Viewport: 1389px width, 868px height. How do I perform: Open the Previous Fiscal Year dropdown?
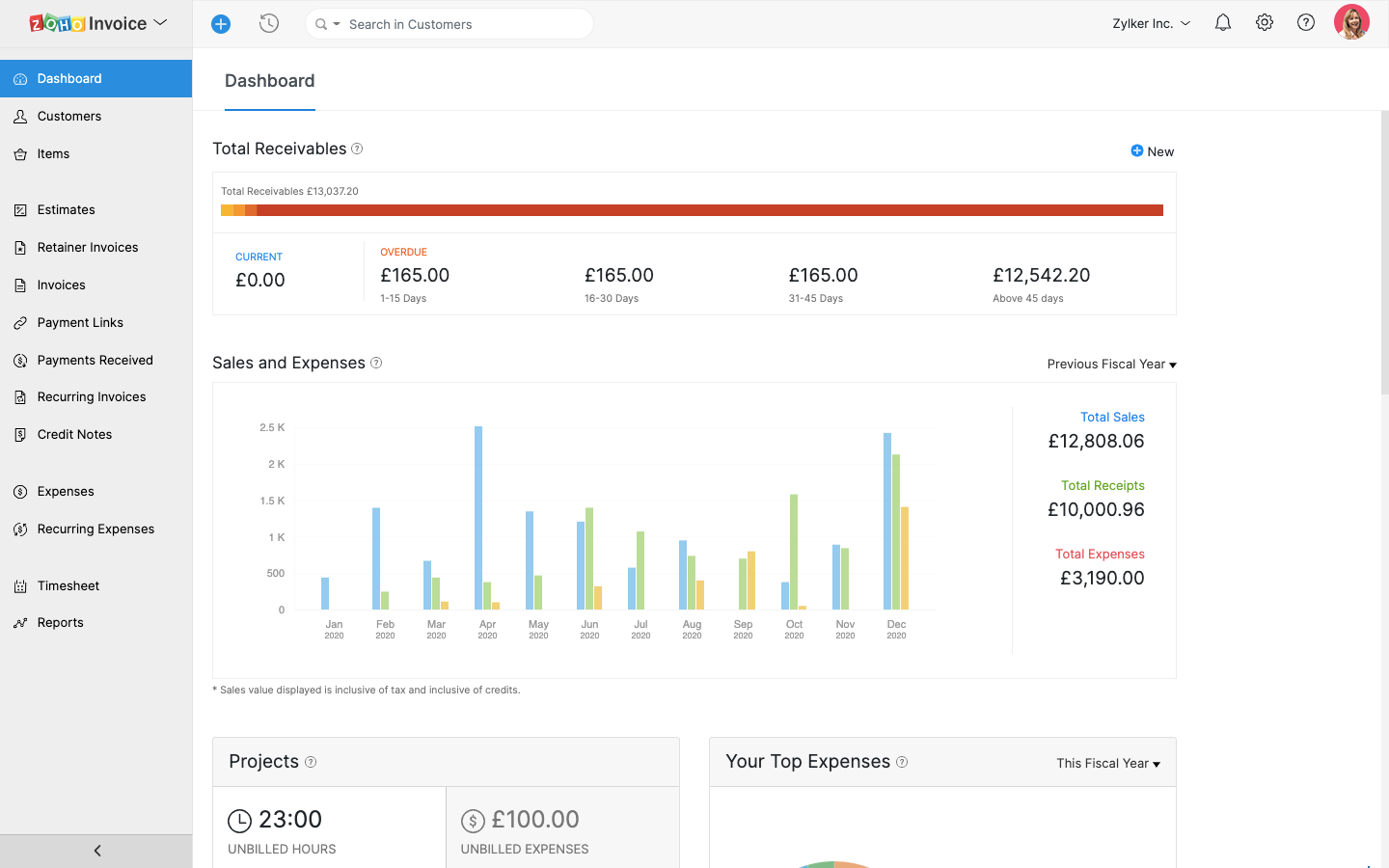1110,365
